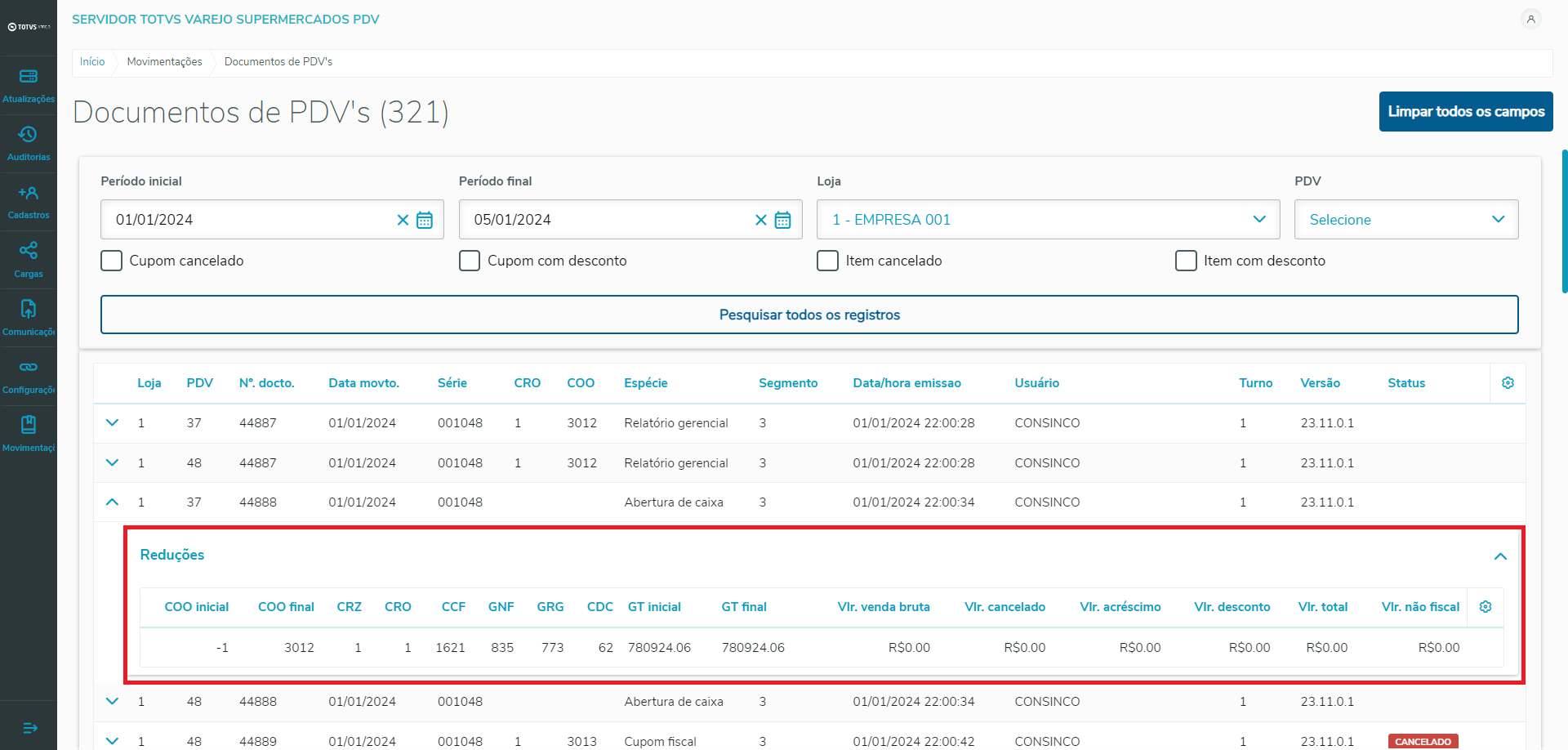The image size is (1568, 750).
Task: Click the Vlr. não fiscal header
Action: [x=1420, y=607]
